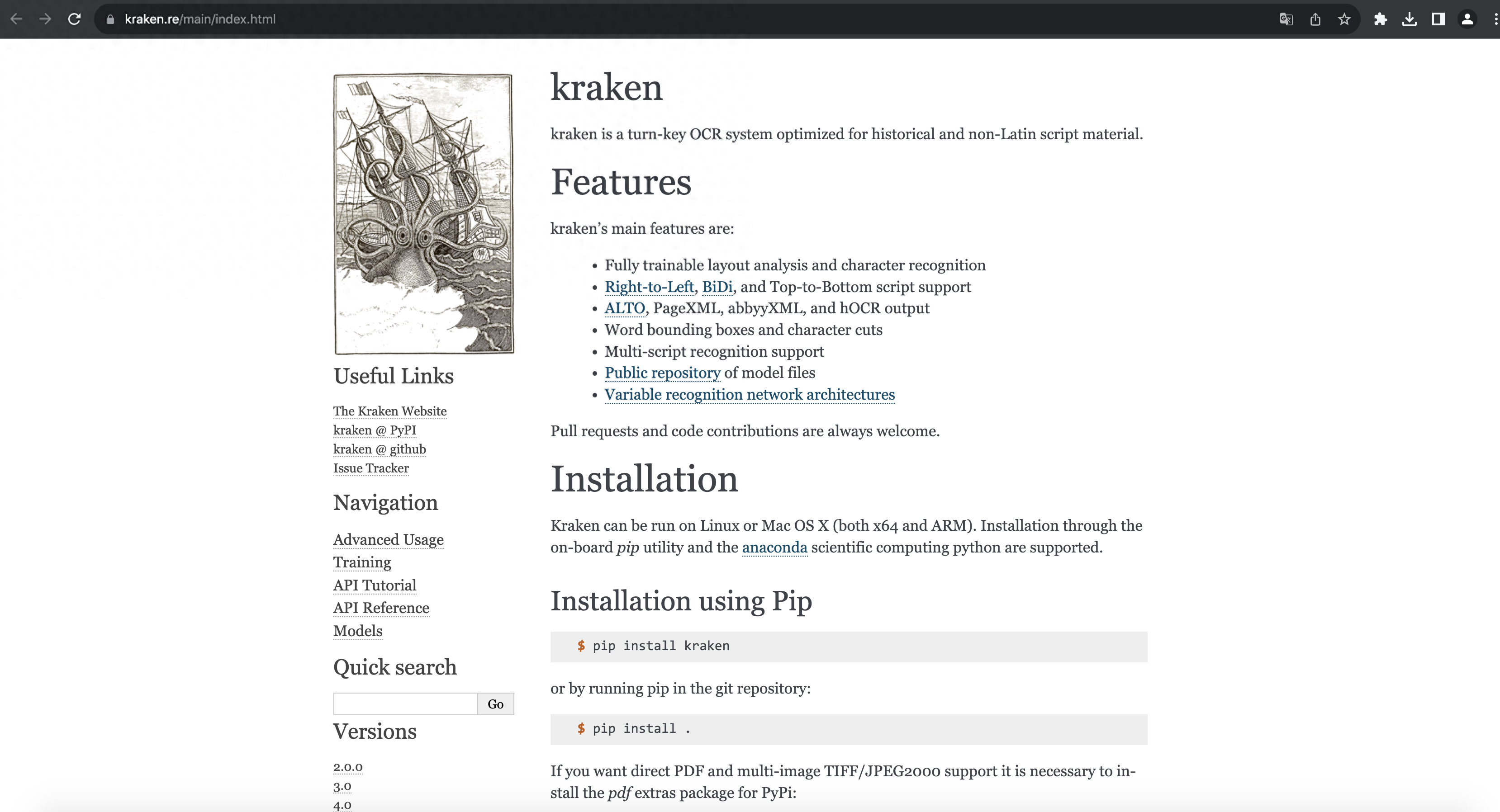Click the Features heading
This screenshot has height=812, width=1500.
pyautogui.click(x=621, y=182)
